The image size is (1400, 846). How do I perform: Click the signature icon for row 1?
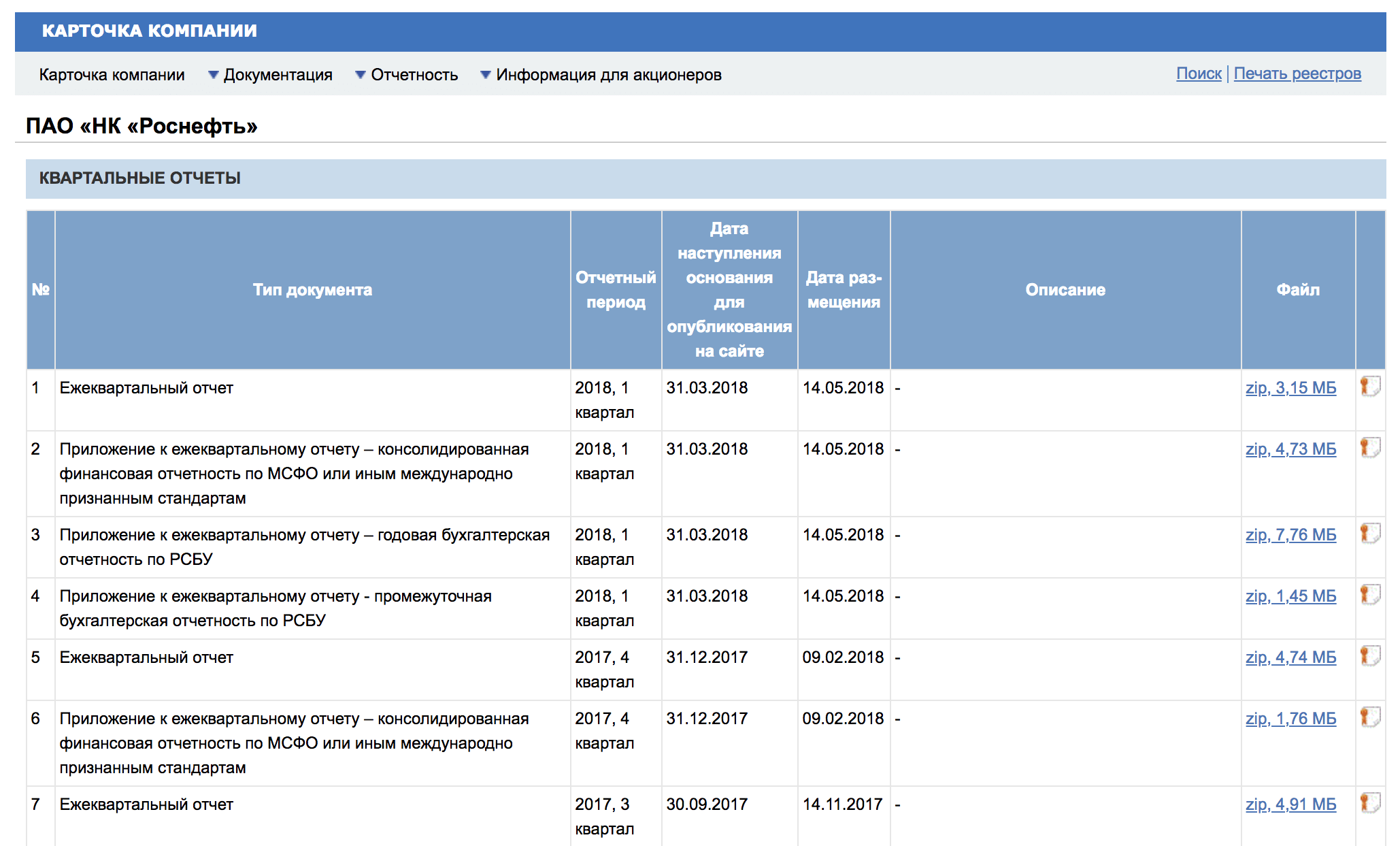pyautogui.click(x=1370, y=387)
